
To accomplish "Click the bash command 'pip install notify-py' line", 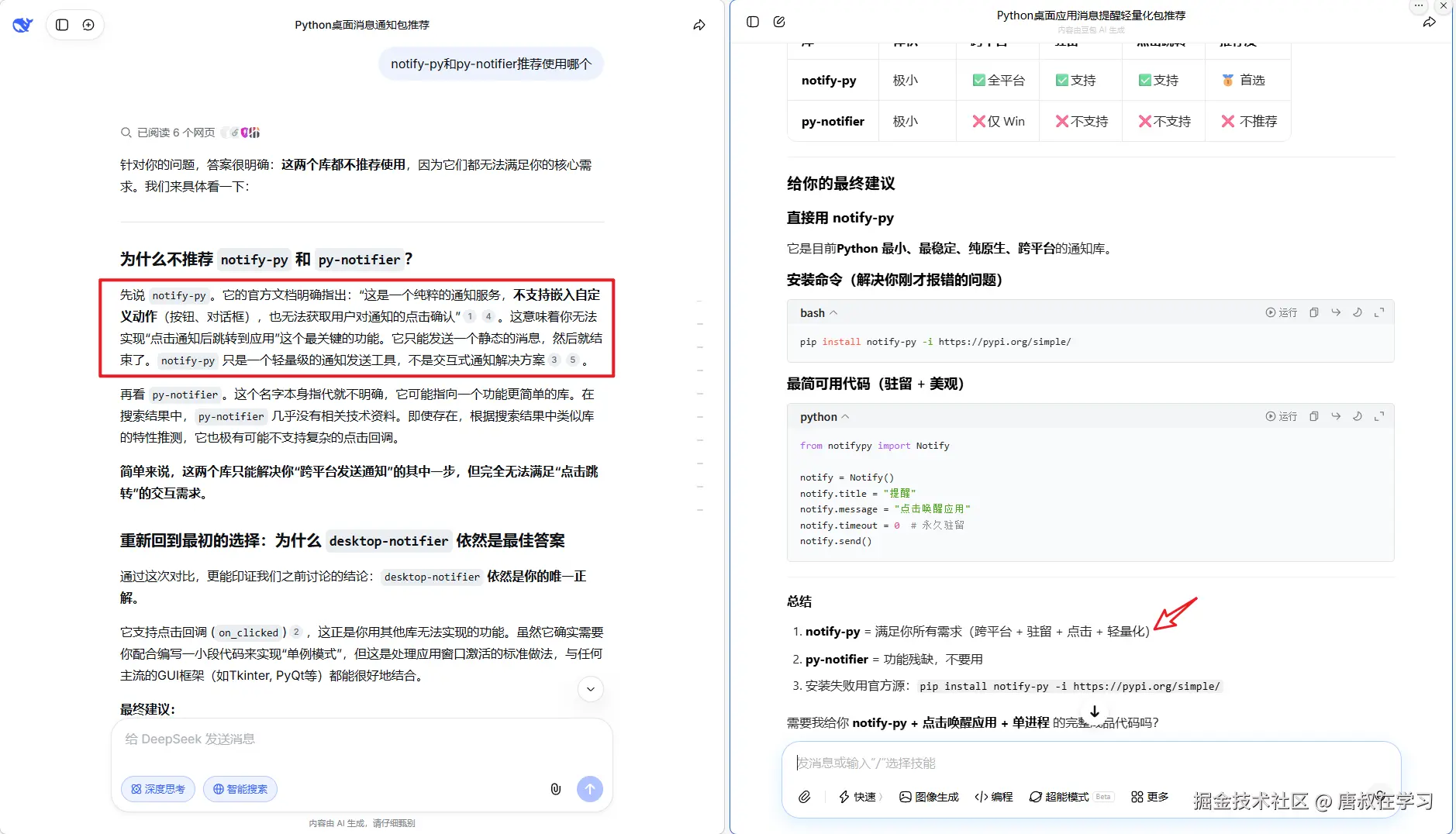I will pos(935,342).
